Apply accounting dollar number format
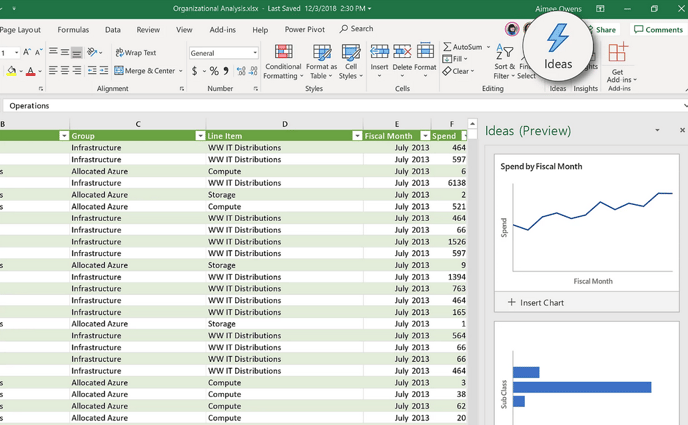This screenshot has width=688, height=425. [x=194, y=71]
